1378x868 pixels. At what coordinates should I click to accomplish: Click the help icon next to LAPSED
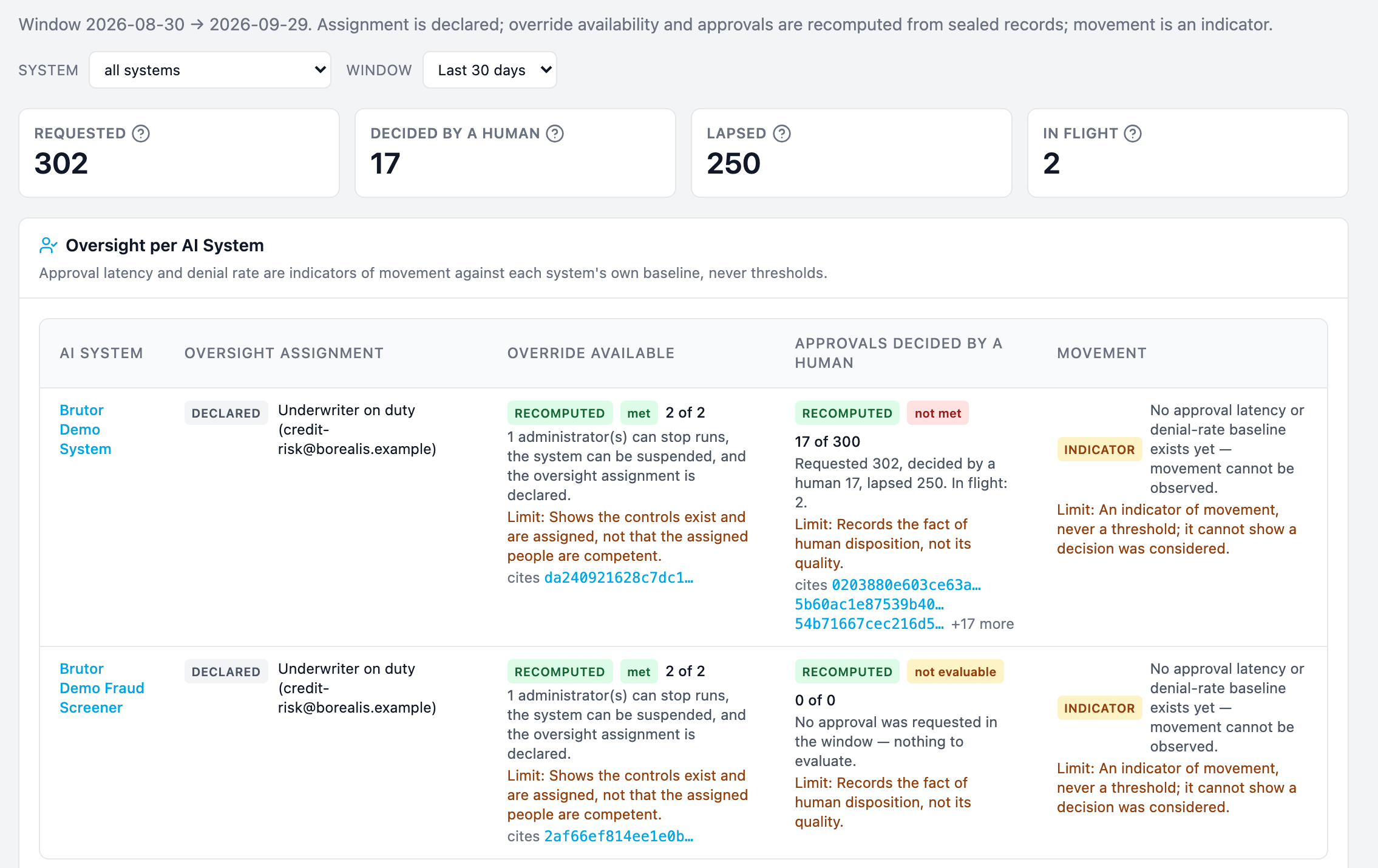[x=782, y=134]
